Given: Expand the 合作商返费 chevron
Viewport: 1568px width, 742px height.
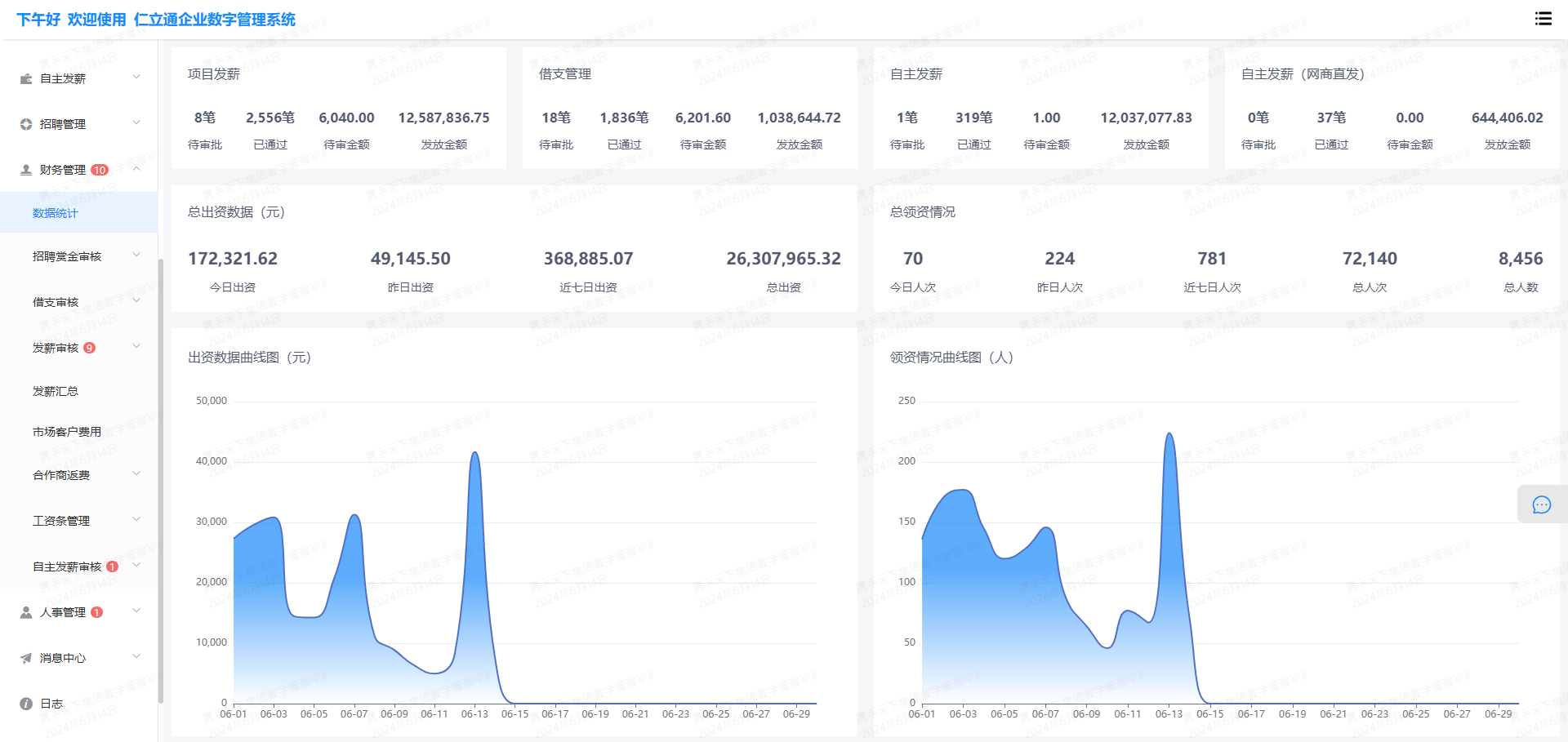Looking at the screenshot, I should pyautogui.click(x=136, y=474).
